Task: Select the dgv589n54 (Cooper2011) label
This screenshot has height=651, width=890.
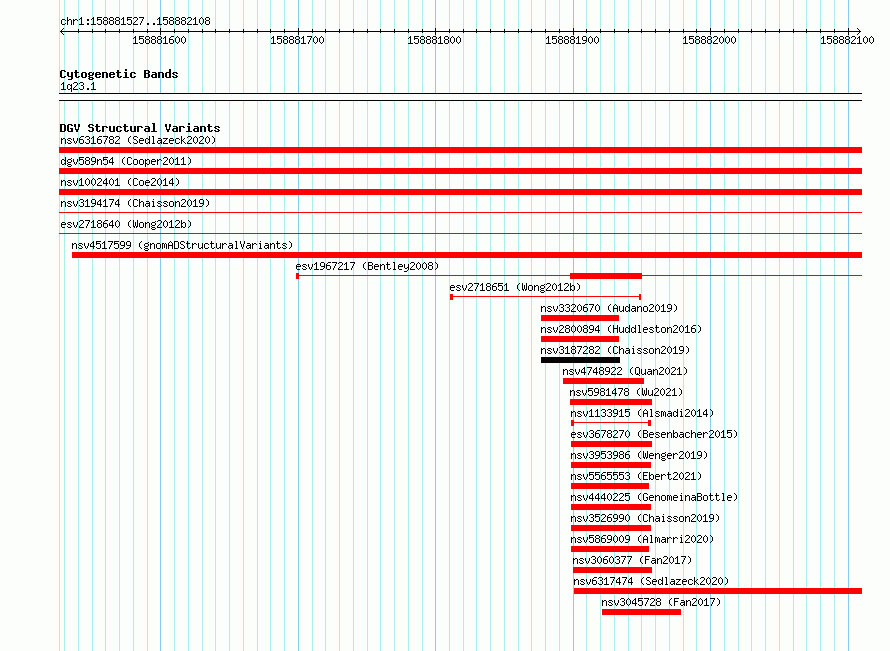Action: 126,161
